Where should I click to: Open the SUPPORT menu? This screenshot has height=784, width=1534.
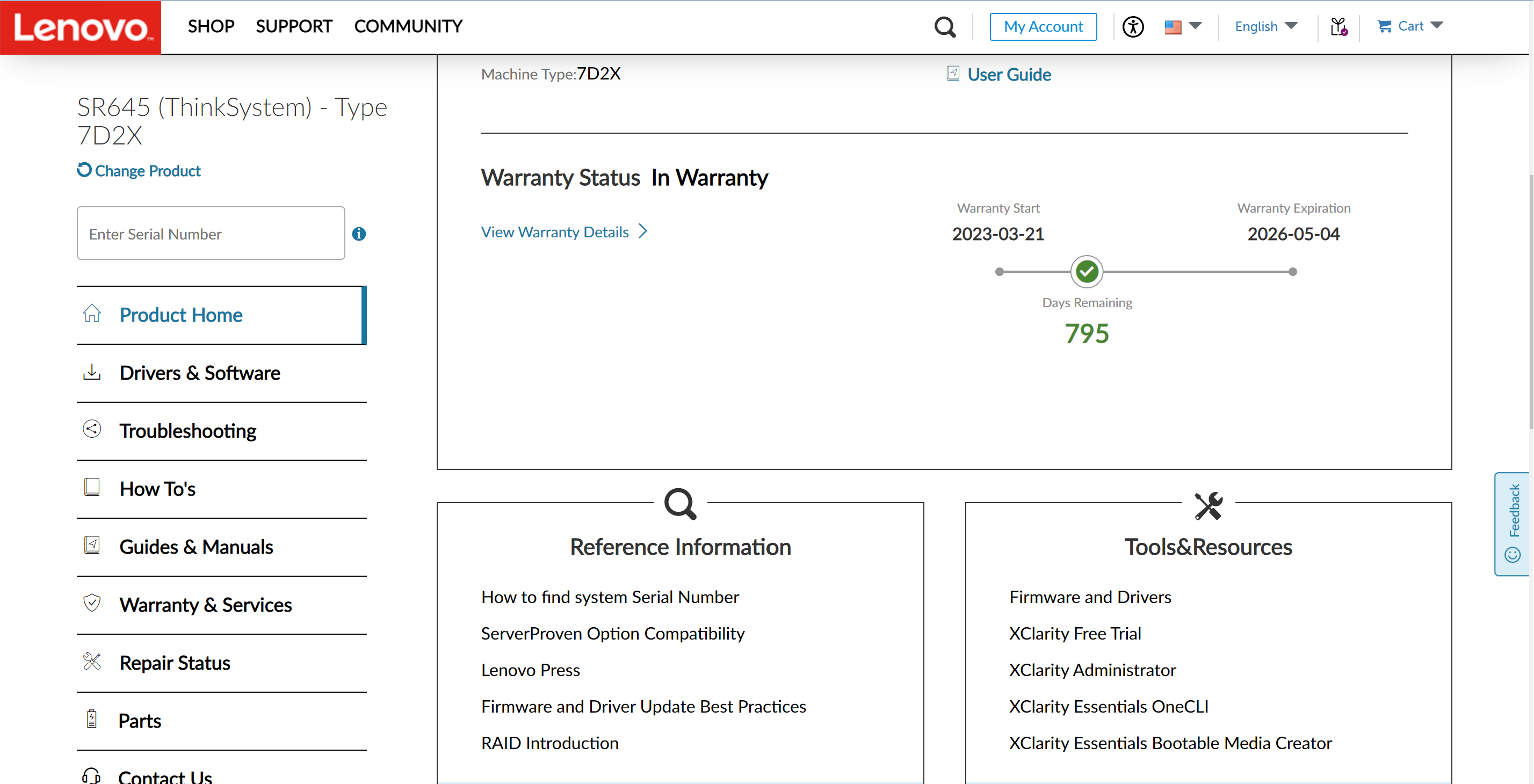point(294,26)
